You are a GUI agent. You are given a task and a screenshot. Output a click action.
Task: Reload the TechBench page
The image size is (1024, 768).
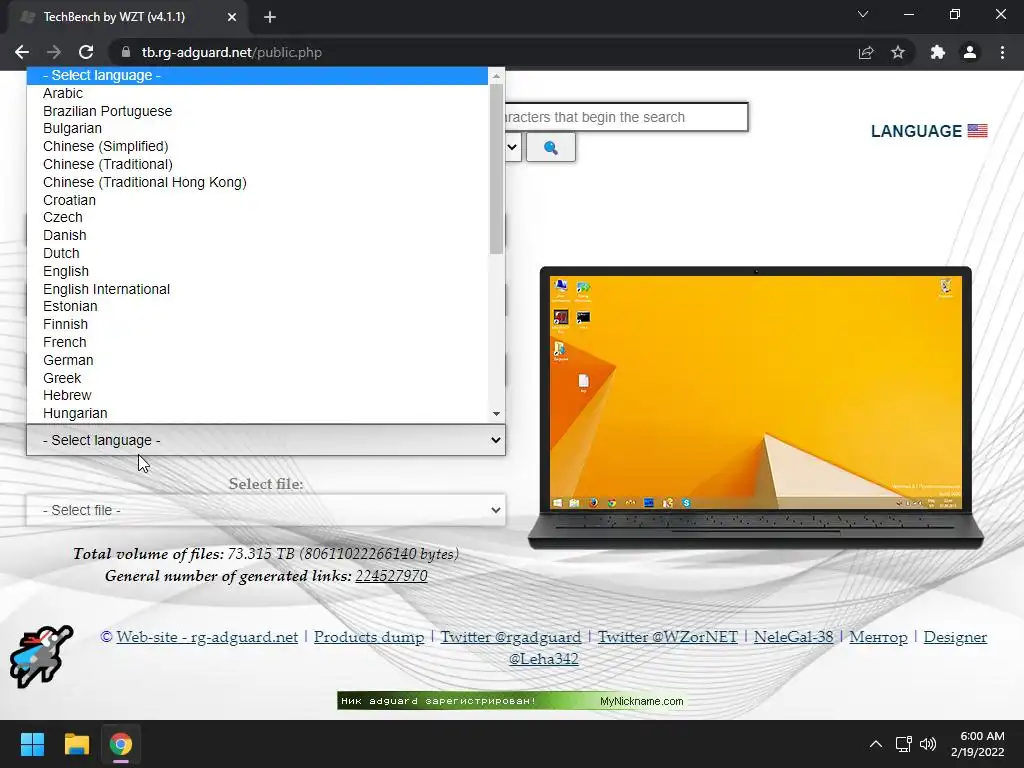pos(86,52)
